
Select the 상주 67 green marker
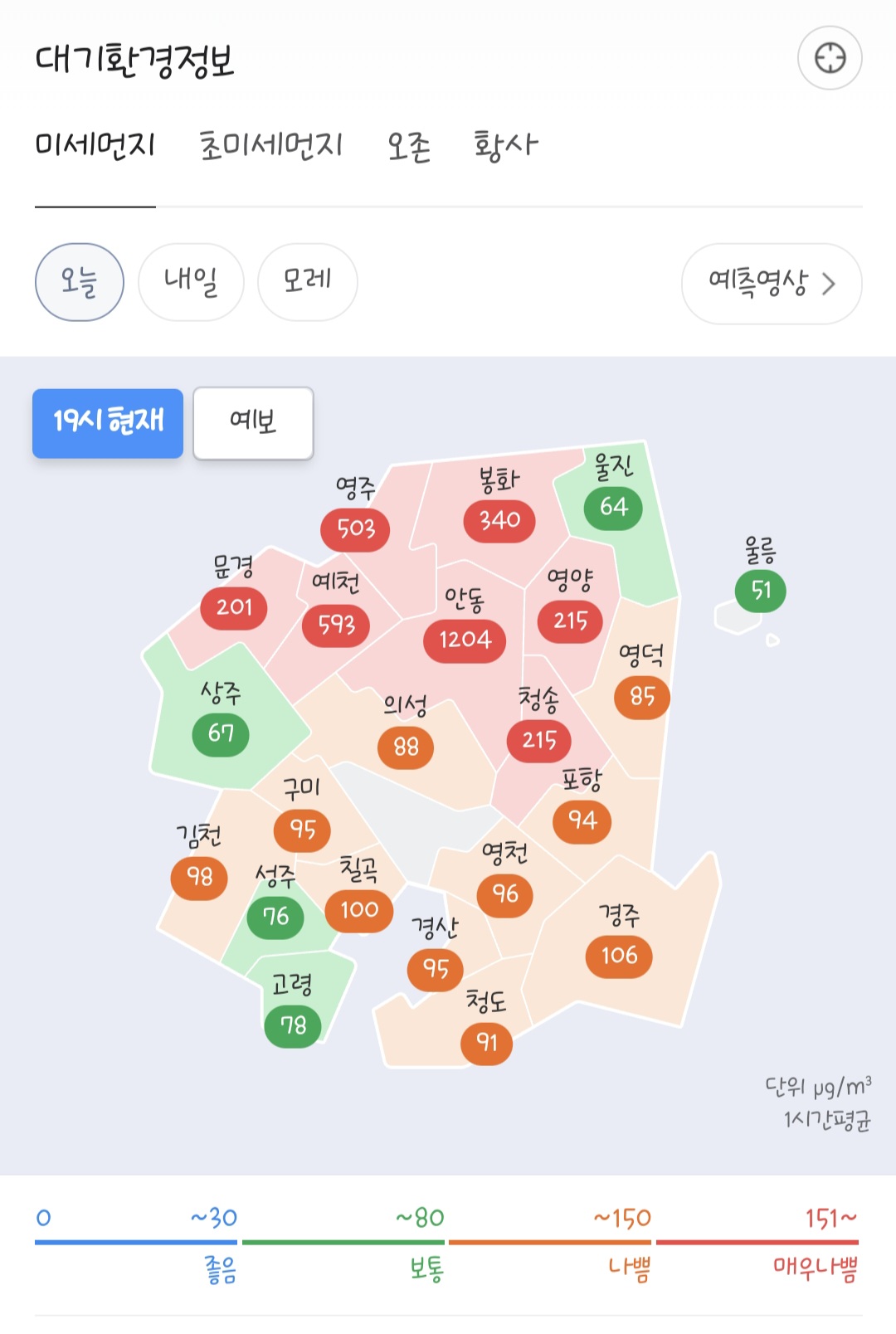click(x=221, y=734)
